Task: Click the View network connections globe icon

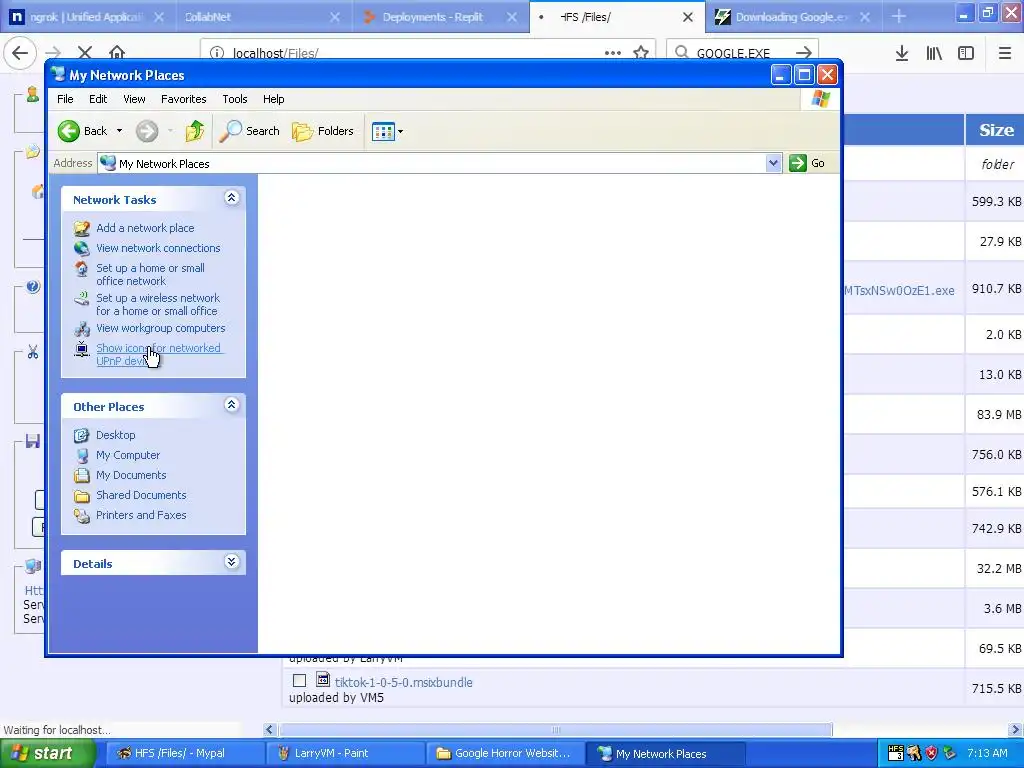Action: (x=82, y=248)
